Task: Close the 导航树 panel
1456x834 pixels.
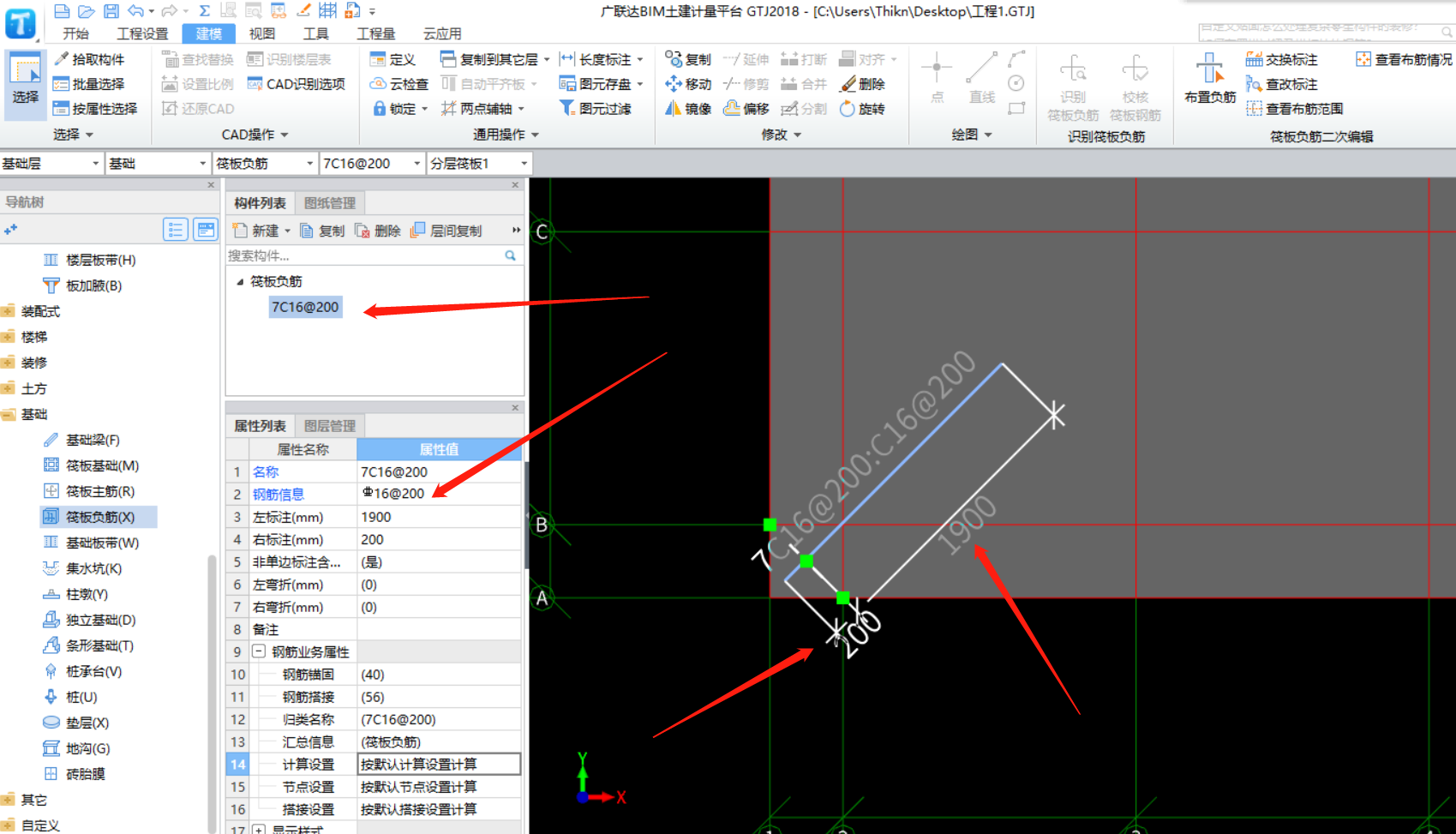Action: [211, 184]
